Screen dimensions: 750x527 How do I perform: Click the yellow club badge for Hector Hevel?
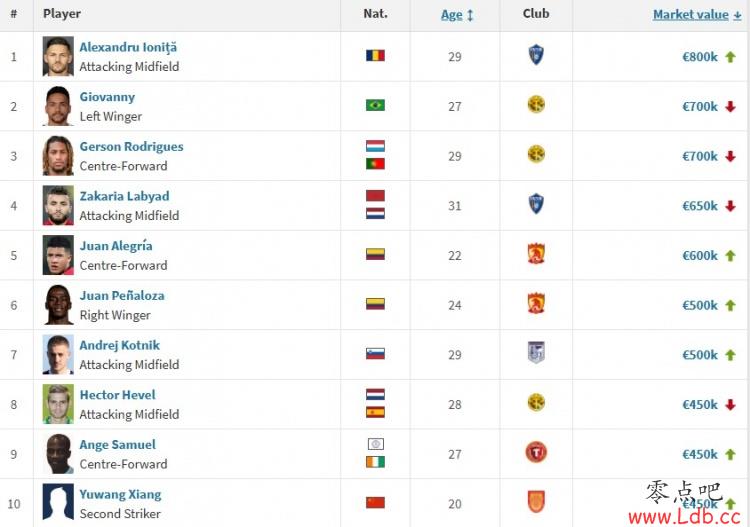click(536, 402)
